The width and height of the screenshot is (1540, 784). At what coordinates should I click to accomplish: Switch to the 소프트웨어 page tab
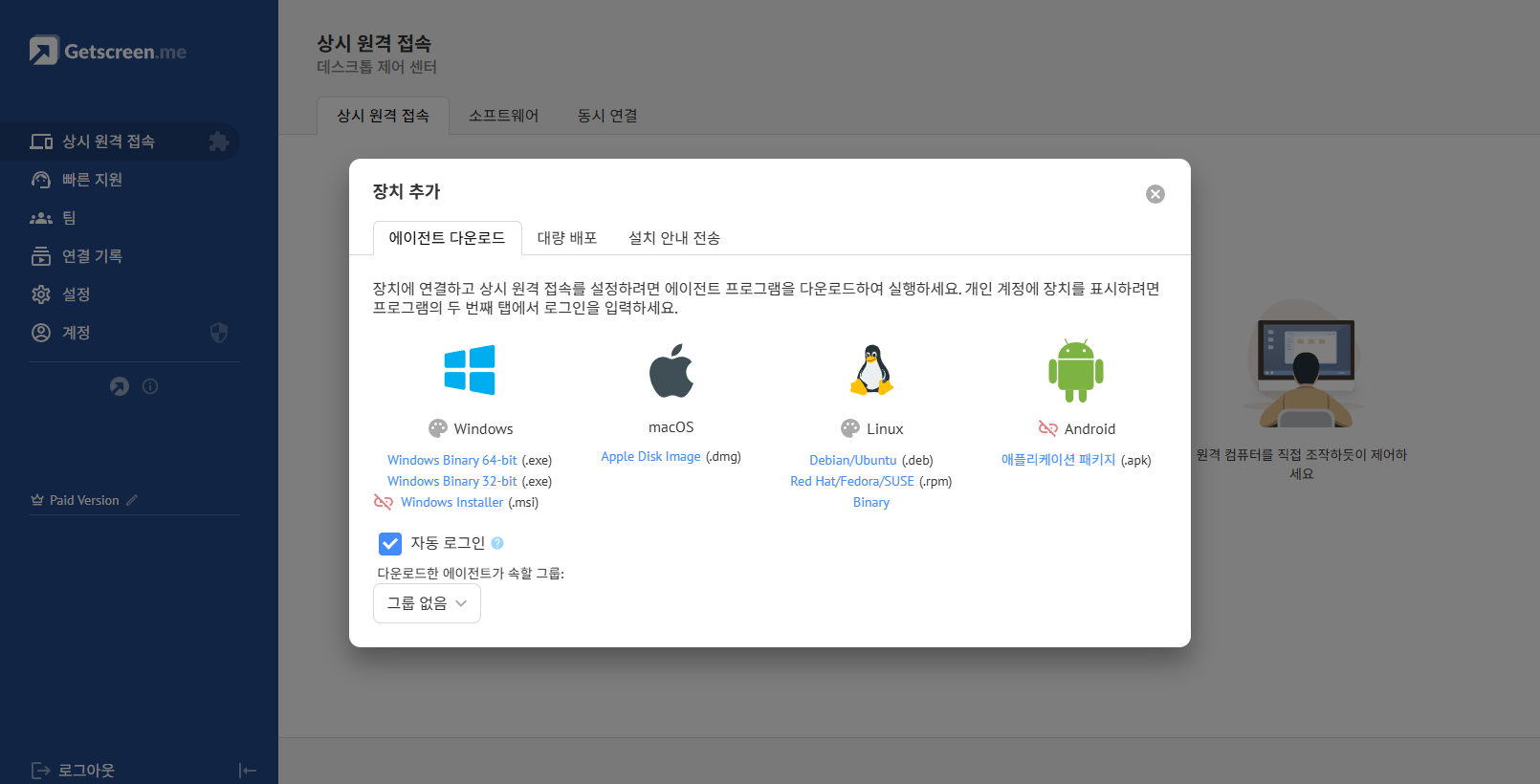click(x=503, y=116)
